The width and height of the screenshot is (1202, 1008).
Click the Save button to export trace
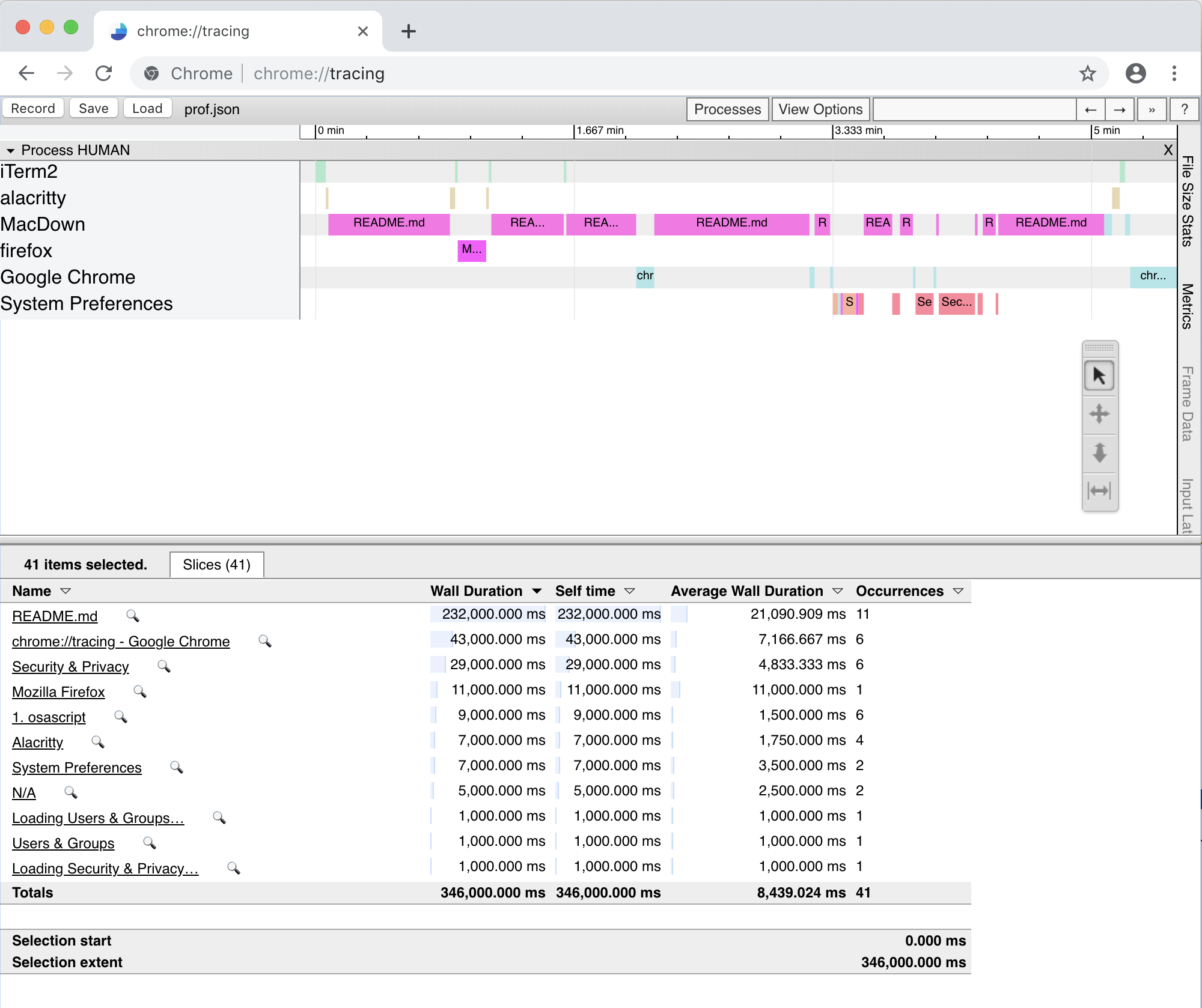[93, 108]
